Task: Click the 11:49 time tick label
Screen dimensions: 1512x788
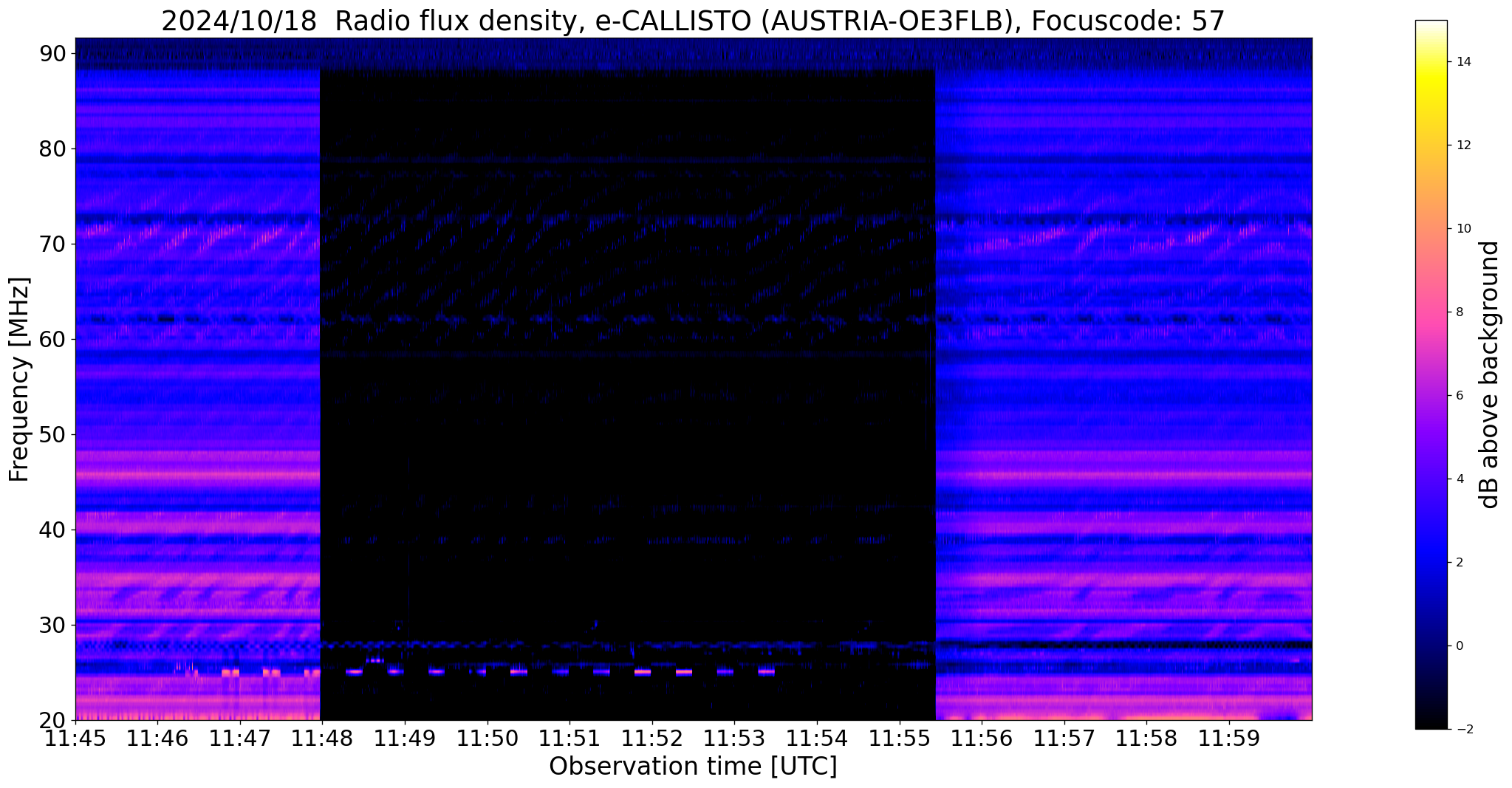Action: click(x=405, y=739)
